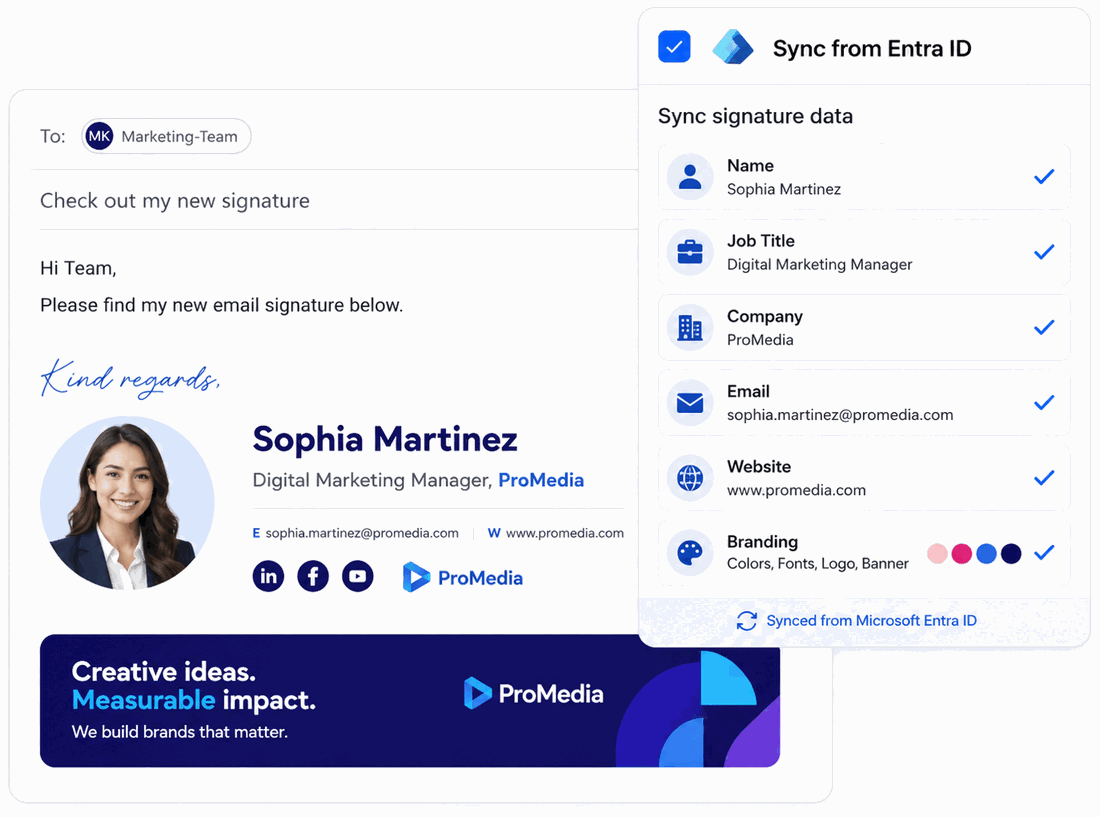Click the sync refresh arrows icon
The width and height of the screenshot is (1100, 817).
pos(746,621)
